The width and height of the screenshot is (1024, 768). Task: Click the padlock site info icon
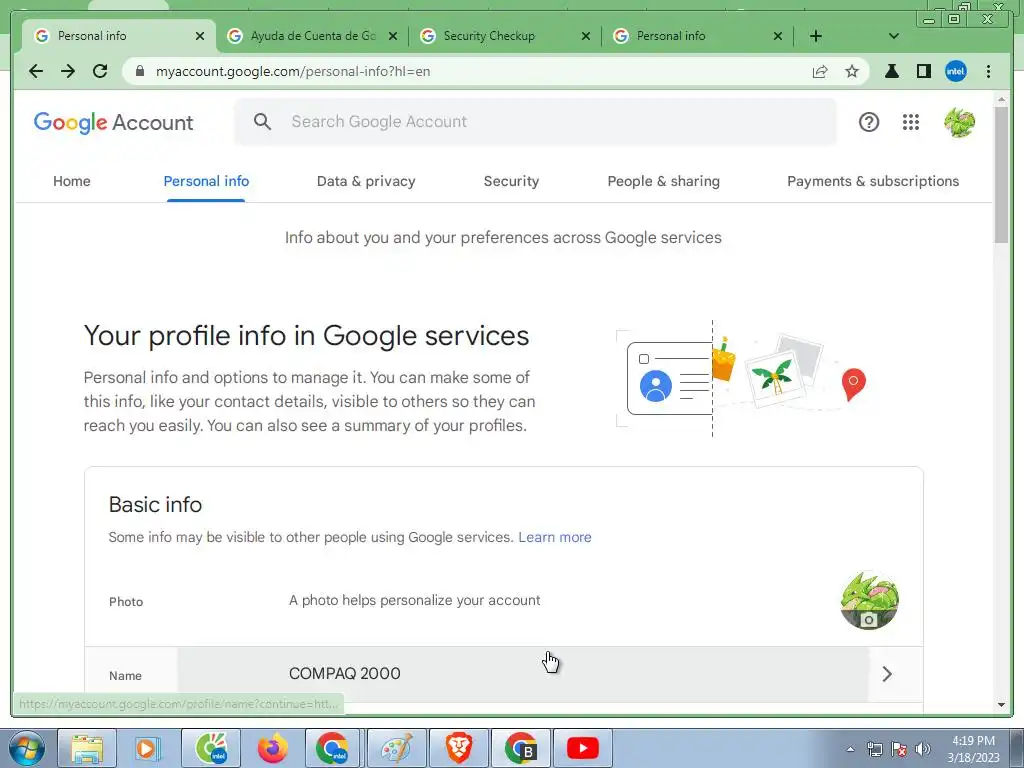click(139, 71)
